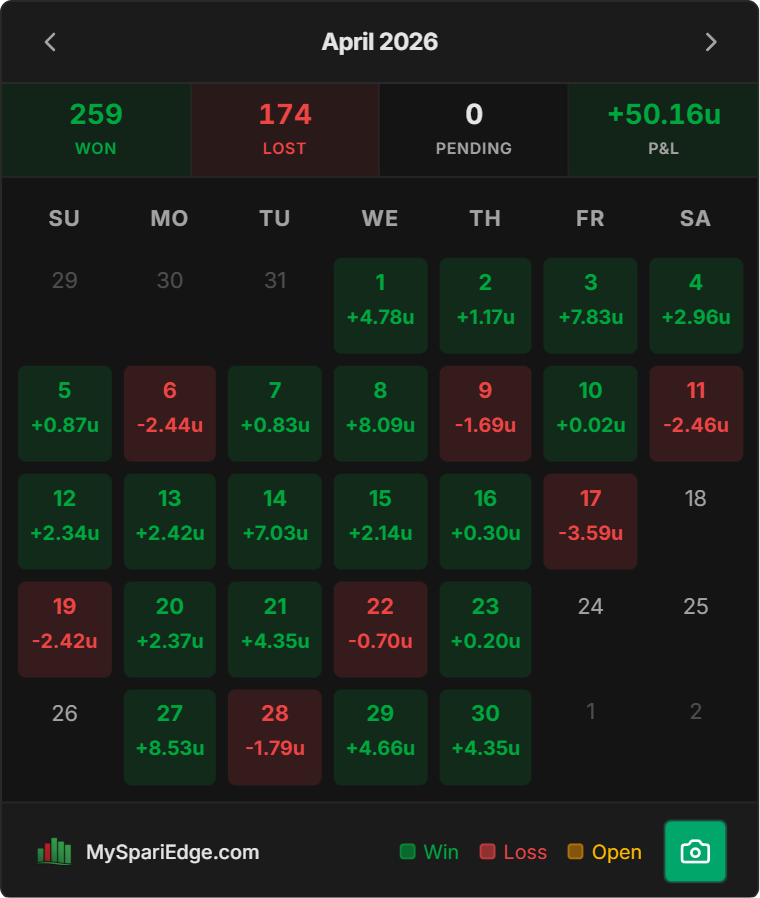Go to previous month with left chevron
Image resolution: width=760 pixels, height=898 pixels.
[x=50, y=42]
